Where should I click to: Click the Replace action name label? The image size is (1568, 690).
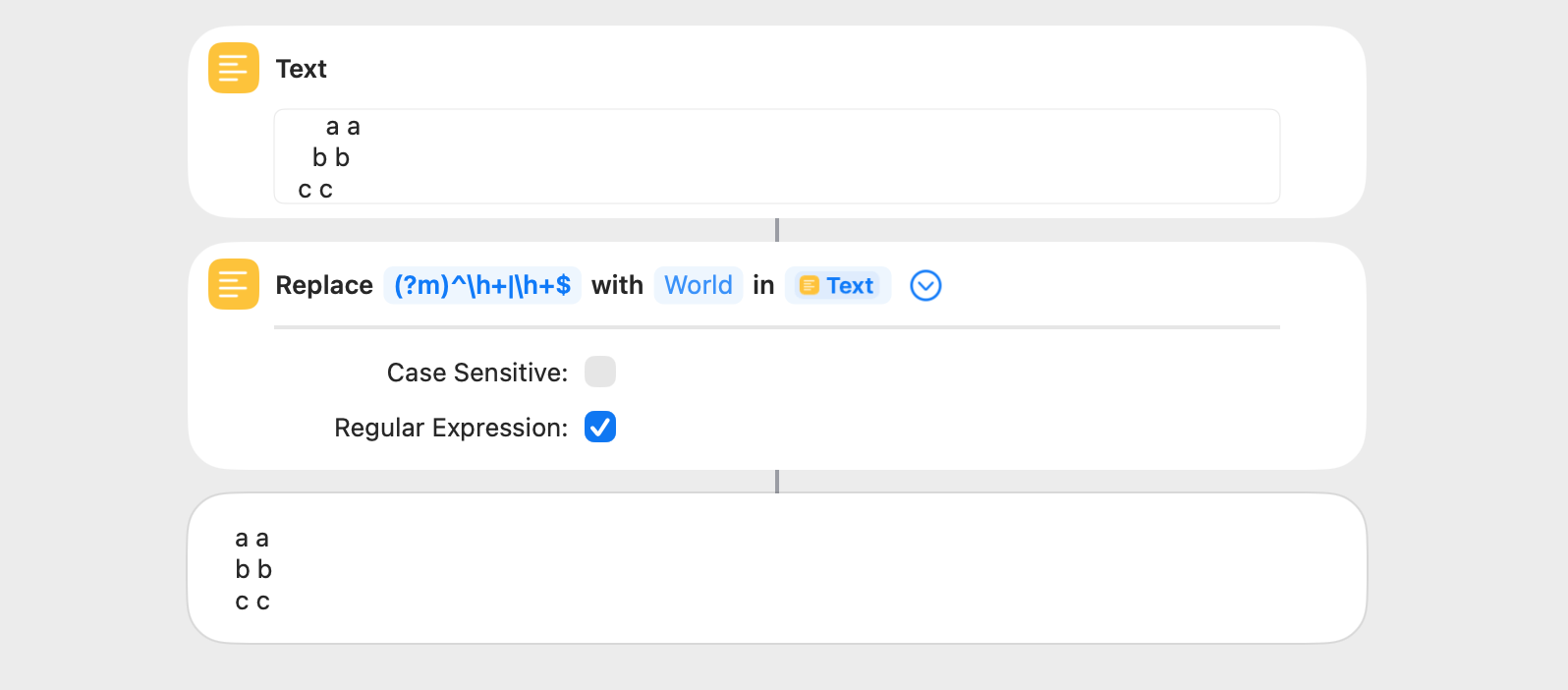point(324,285)
